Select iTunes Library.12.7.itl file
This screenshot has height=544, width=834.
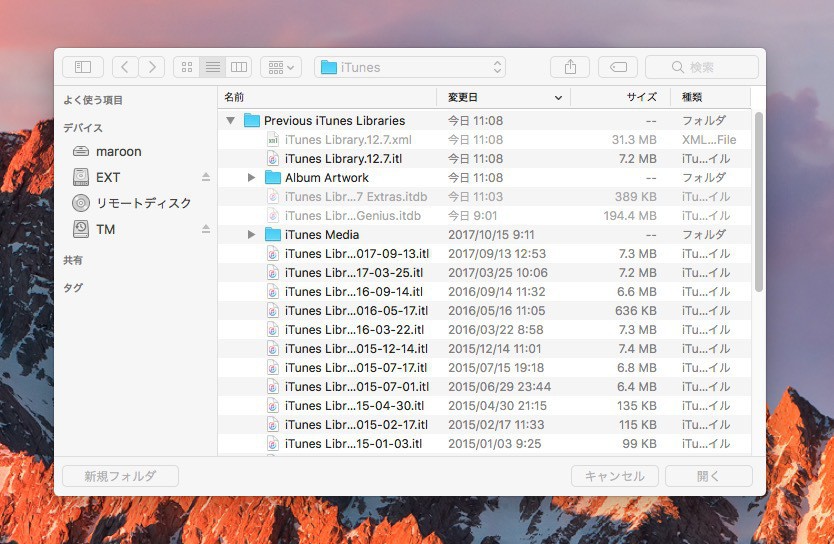click(x=485, y=158)
